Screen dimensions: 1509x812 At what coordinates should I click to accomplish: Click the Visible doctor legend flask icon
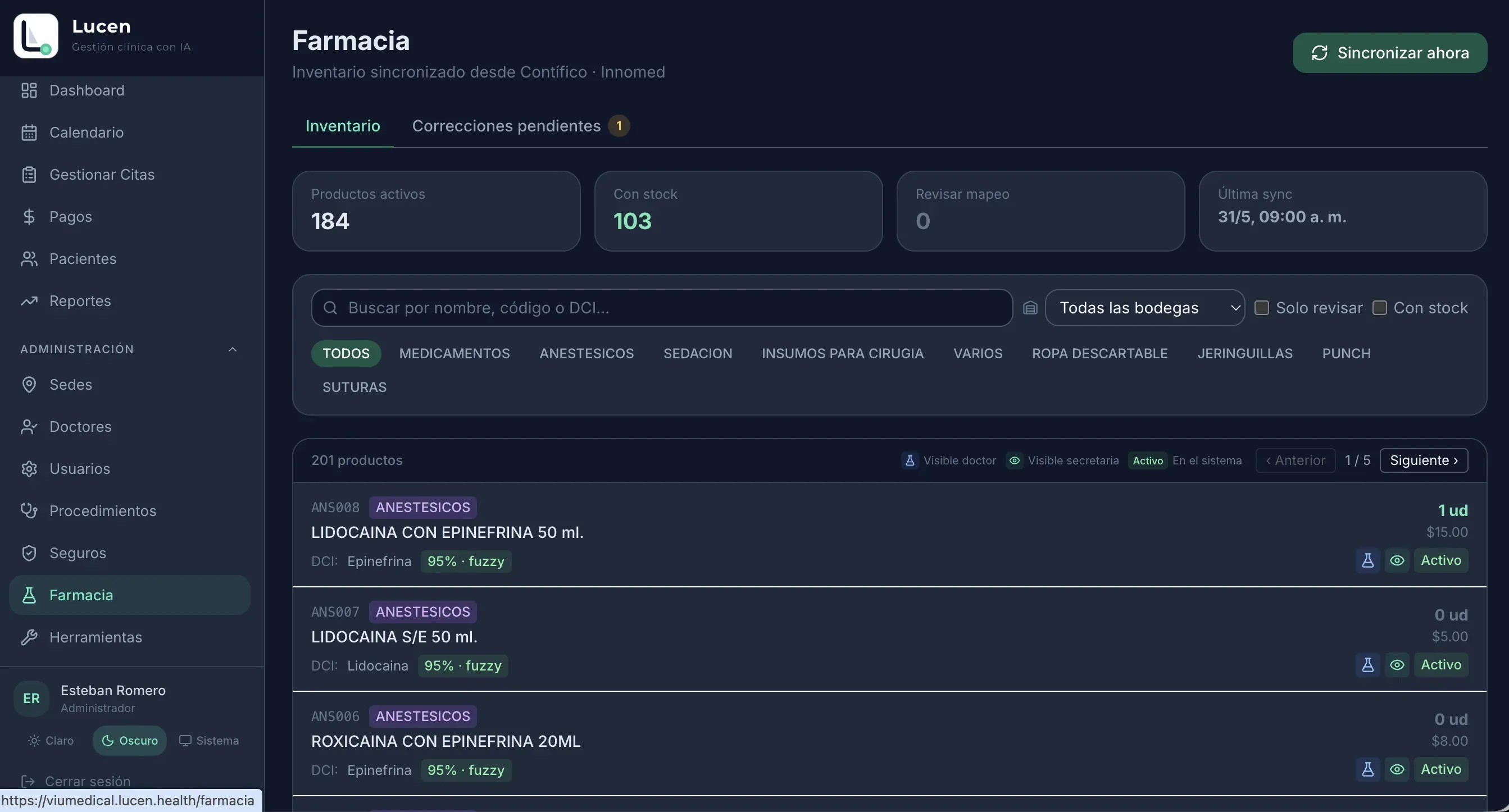(x=910, y=460)
